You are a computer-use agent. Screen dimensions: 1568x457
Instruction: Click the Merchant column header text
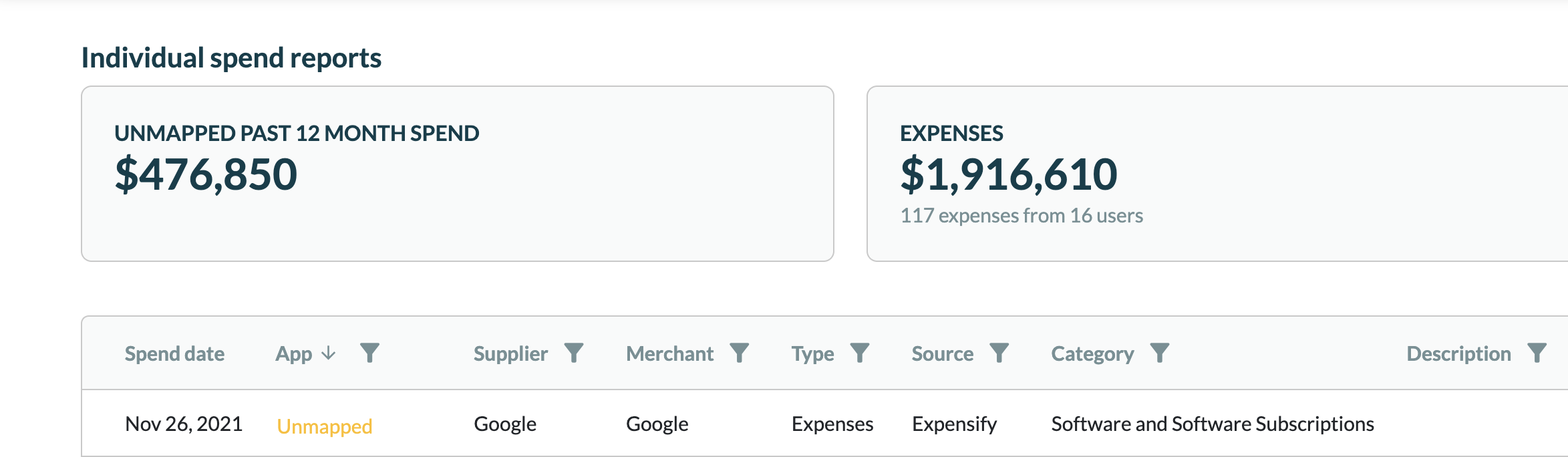(669, 353)
